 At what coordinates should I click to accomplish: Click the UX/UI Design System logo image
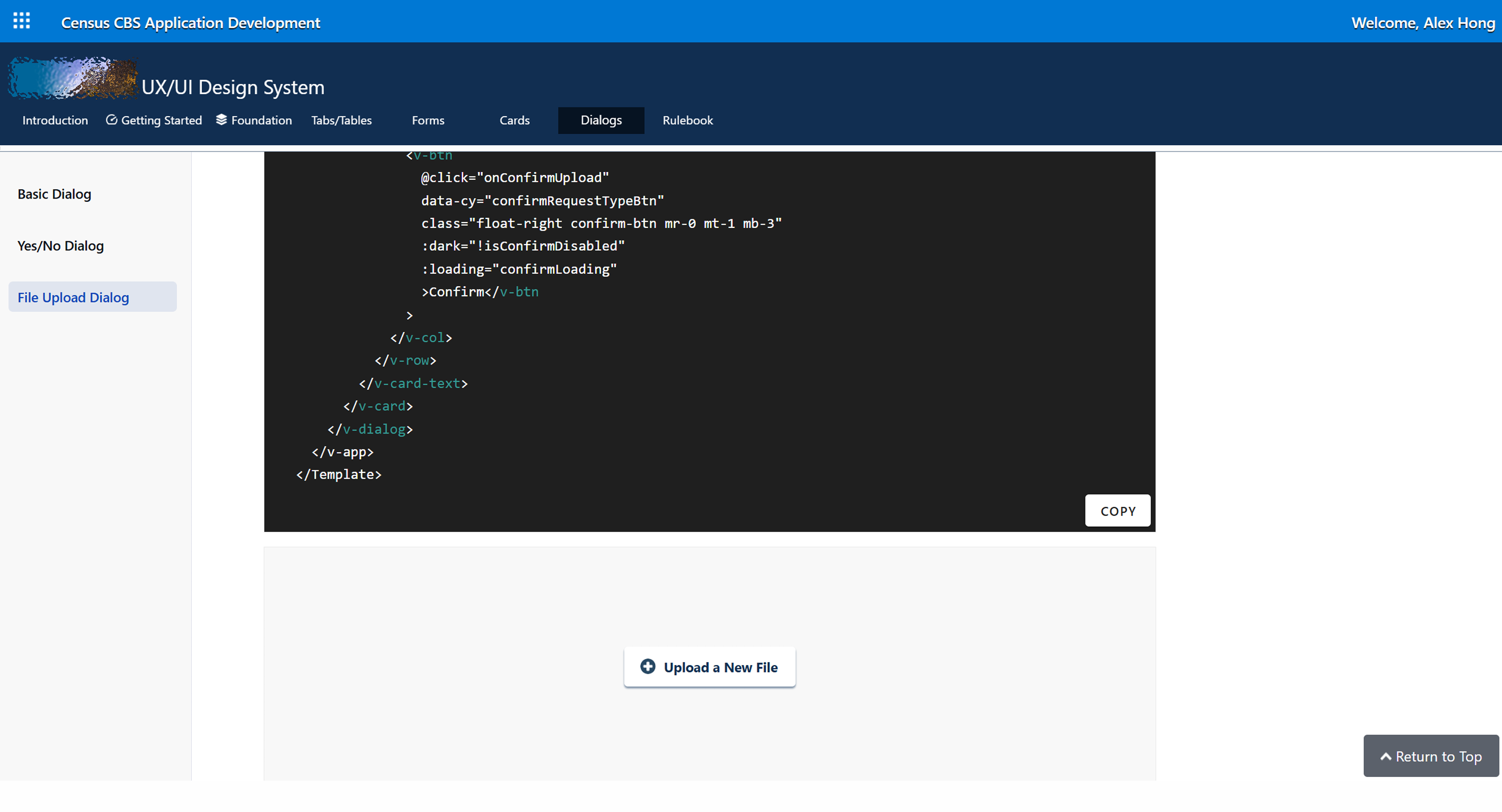(73, 78)
